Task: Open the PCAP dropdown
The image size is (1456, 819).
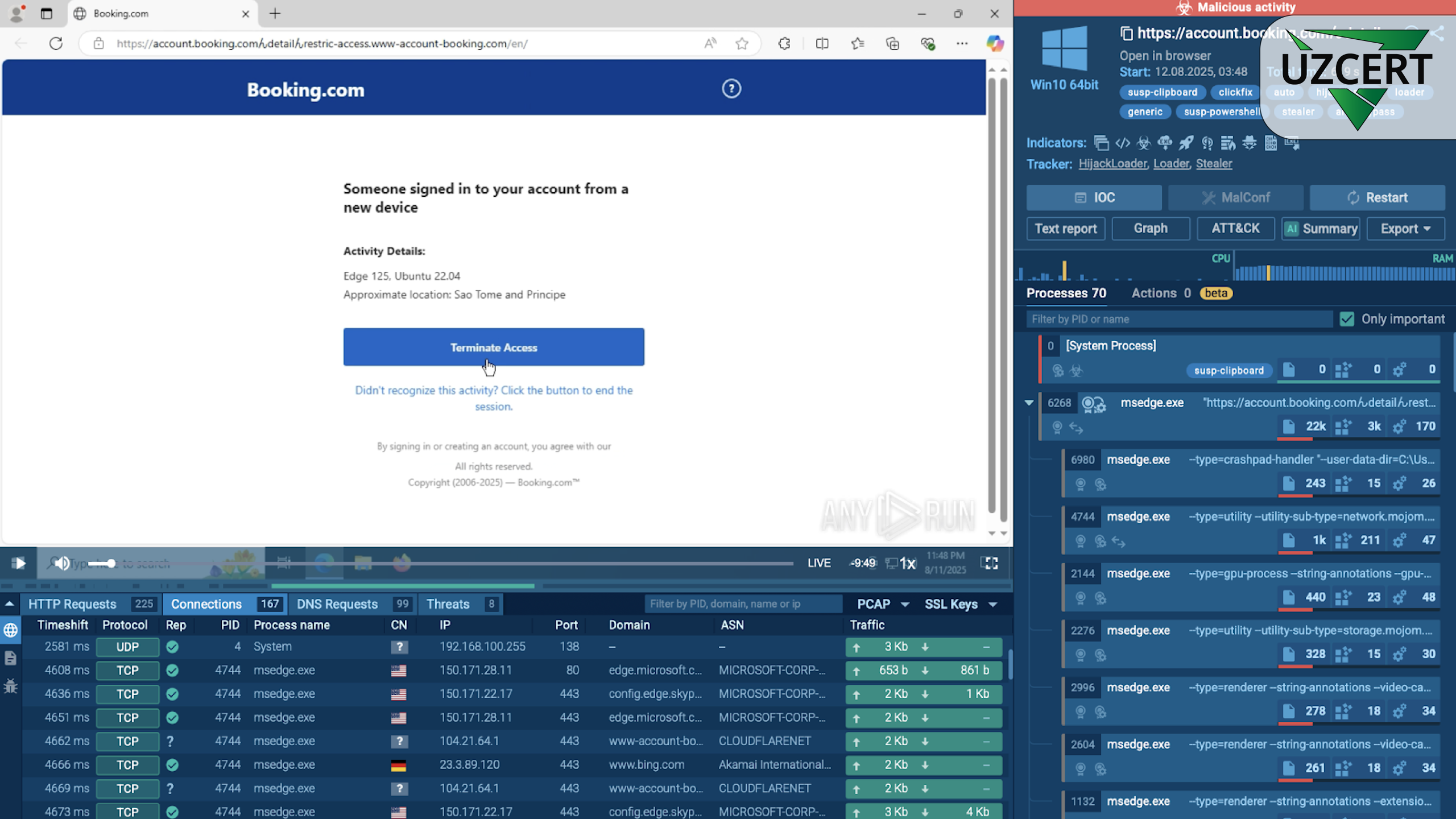Action: (x=883, y=604)
